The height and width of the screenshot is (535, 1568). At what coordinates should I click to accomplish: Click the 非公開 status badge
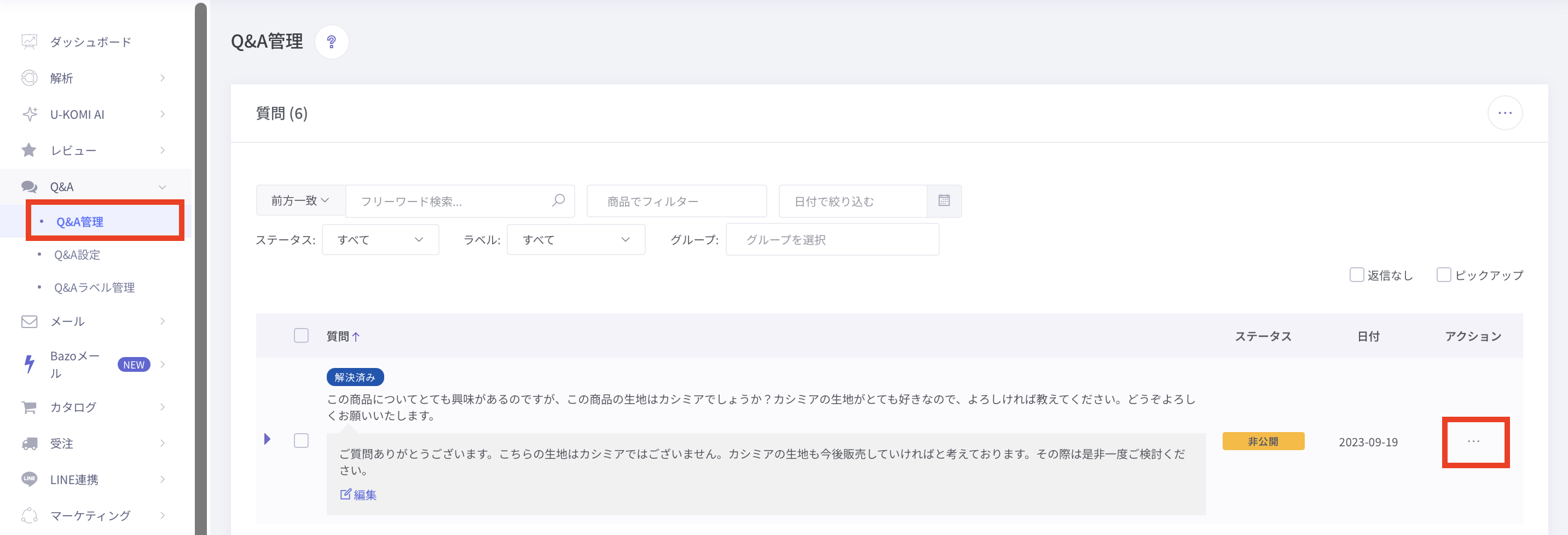click(1263, 441)
